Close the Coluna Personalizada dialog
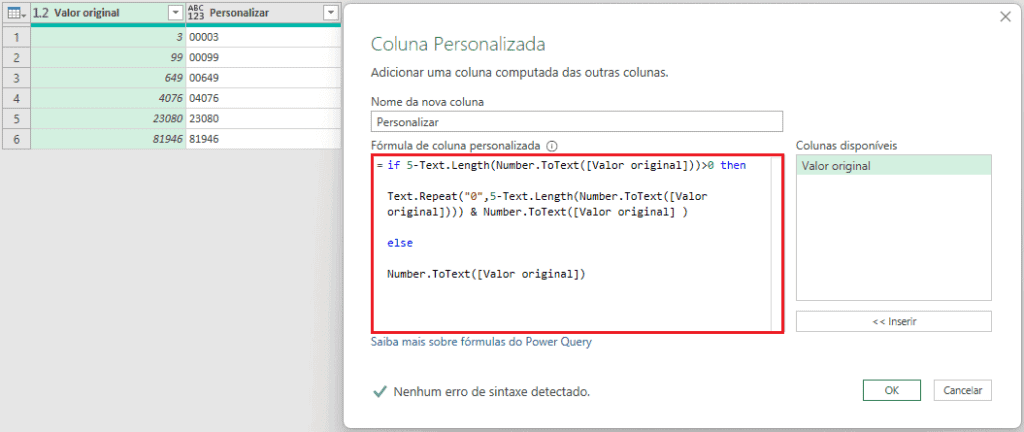 coord(1005,18)
